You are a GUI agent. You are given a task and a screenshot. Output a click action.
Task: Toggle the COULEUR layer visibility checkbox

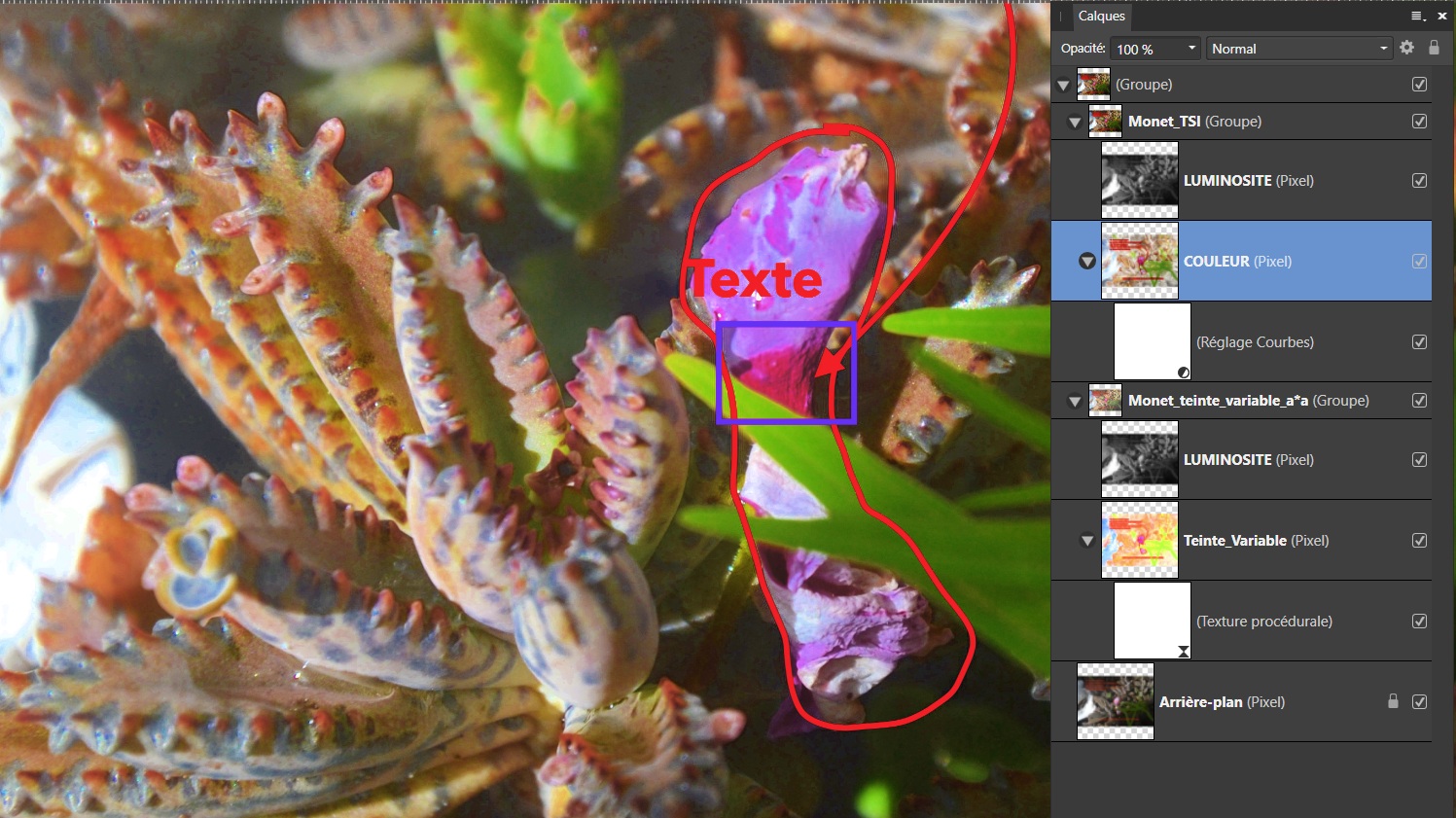click(1420, 262)
